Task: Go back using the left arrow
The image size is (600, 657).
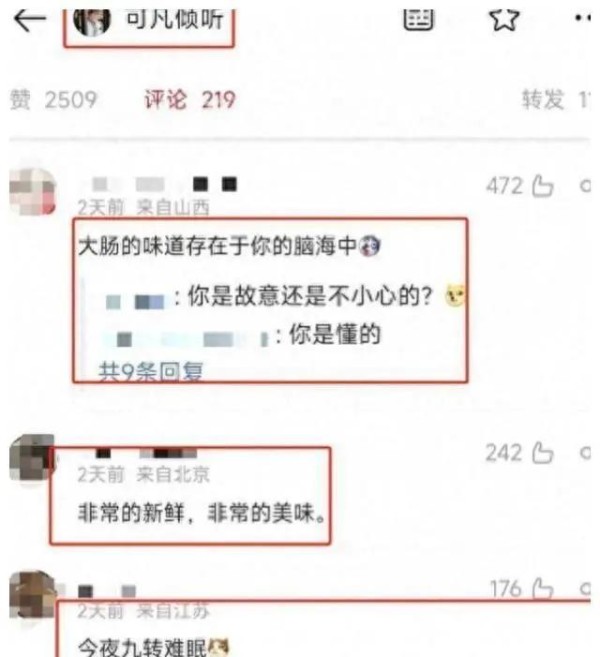Action: point(29,20)
